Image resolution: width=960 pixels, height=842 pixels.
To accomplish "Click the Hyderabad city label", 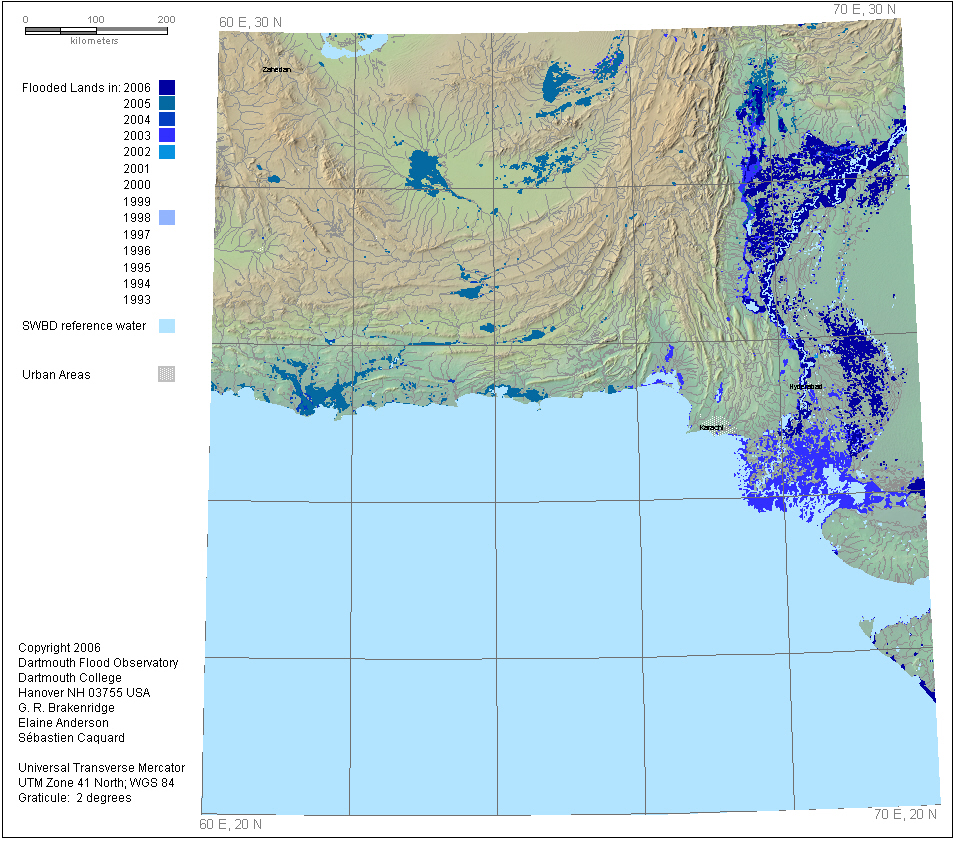I will click(x=805, y=386).
